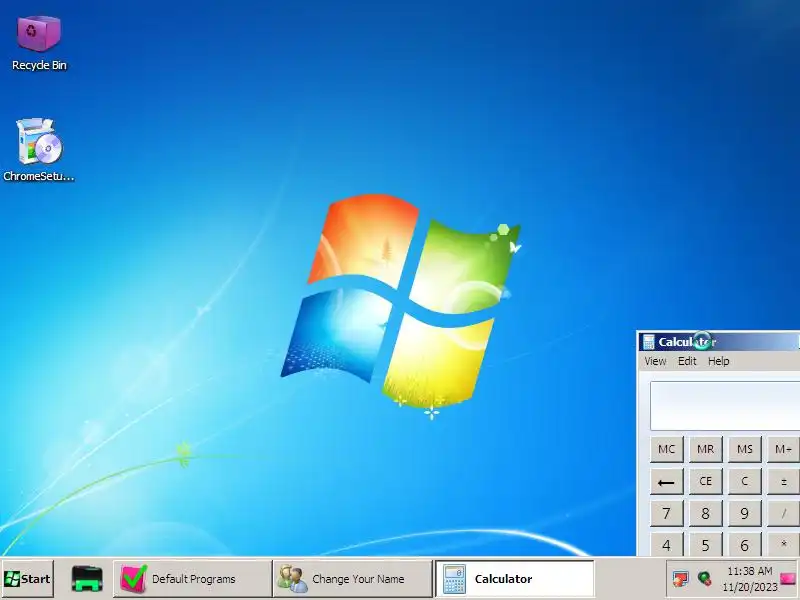Click the Calculator icon in taskbar
This screenshot has height=600, width=800.
coord(454,579)
